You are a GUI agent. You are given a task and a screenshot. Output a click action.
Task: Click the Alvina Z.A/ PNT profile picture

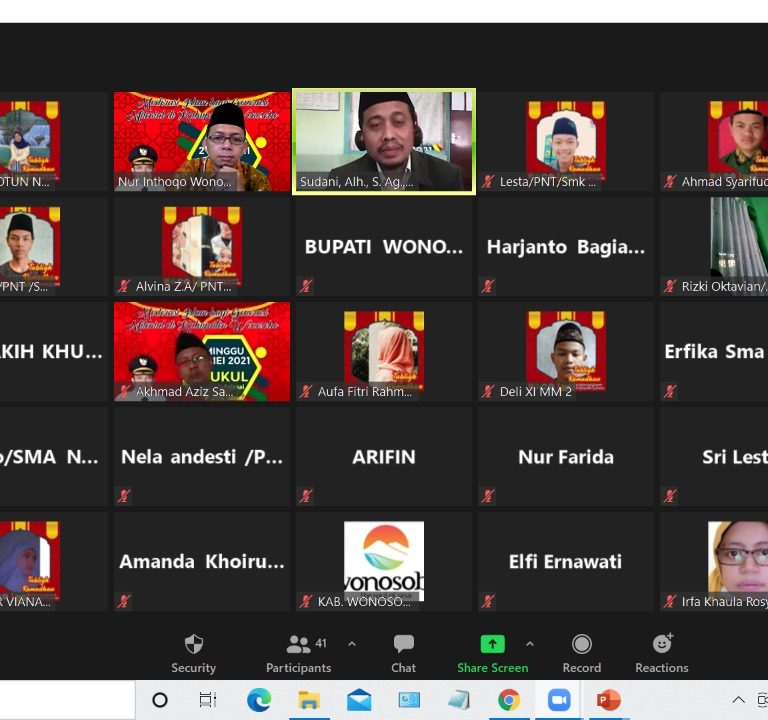[x=202, y=244]
